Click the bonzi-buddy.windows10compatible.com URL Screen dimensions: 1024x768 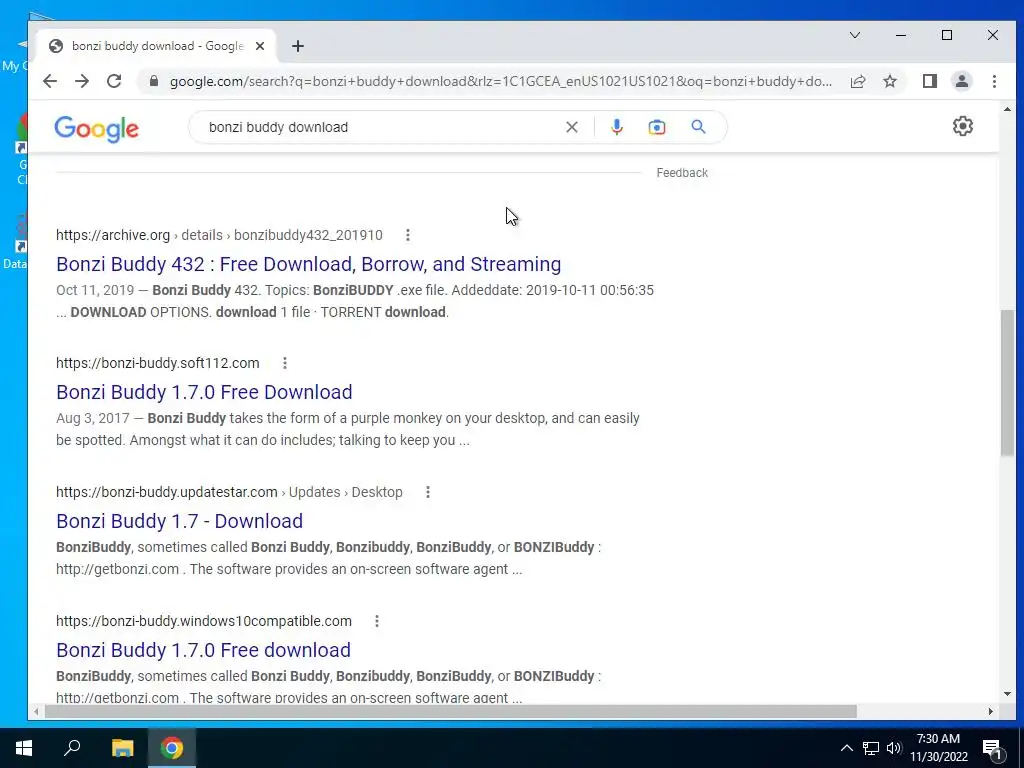click(x=204, y=621)
